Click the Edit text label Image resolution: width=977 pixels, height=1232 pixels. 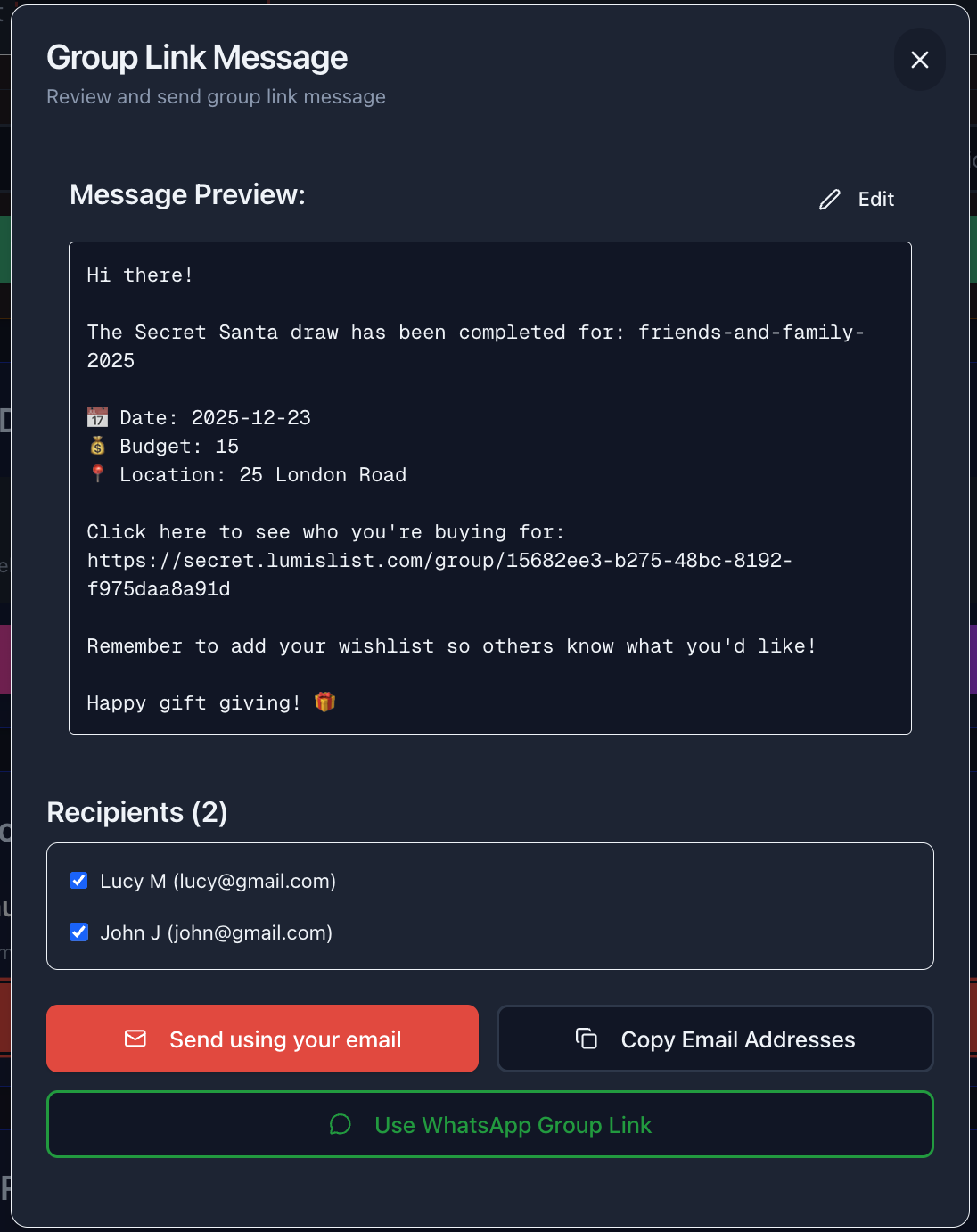(875, 200)
